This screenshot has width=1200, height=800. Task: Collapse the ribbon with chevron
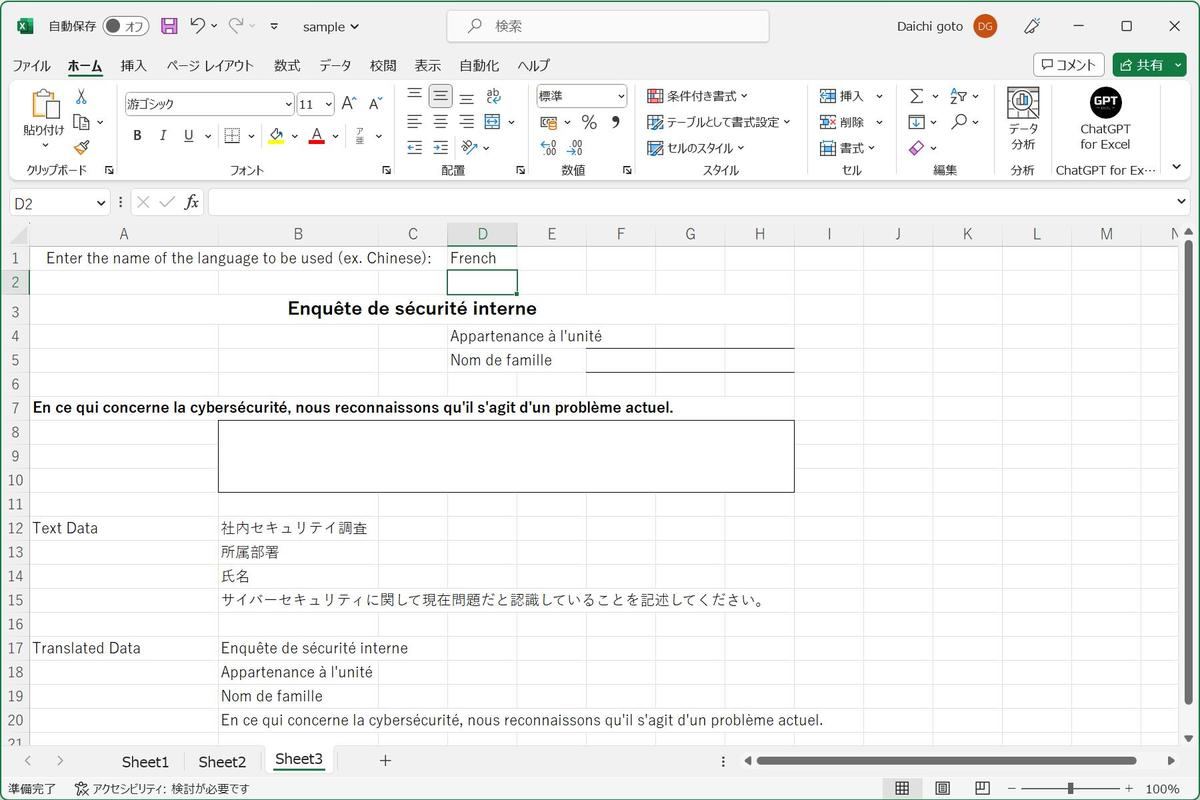(1177, 168)
